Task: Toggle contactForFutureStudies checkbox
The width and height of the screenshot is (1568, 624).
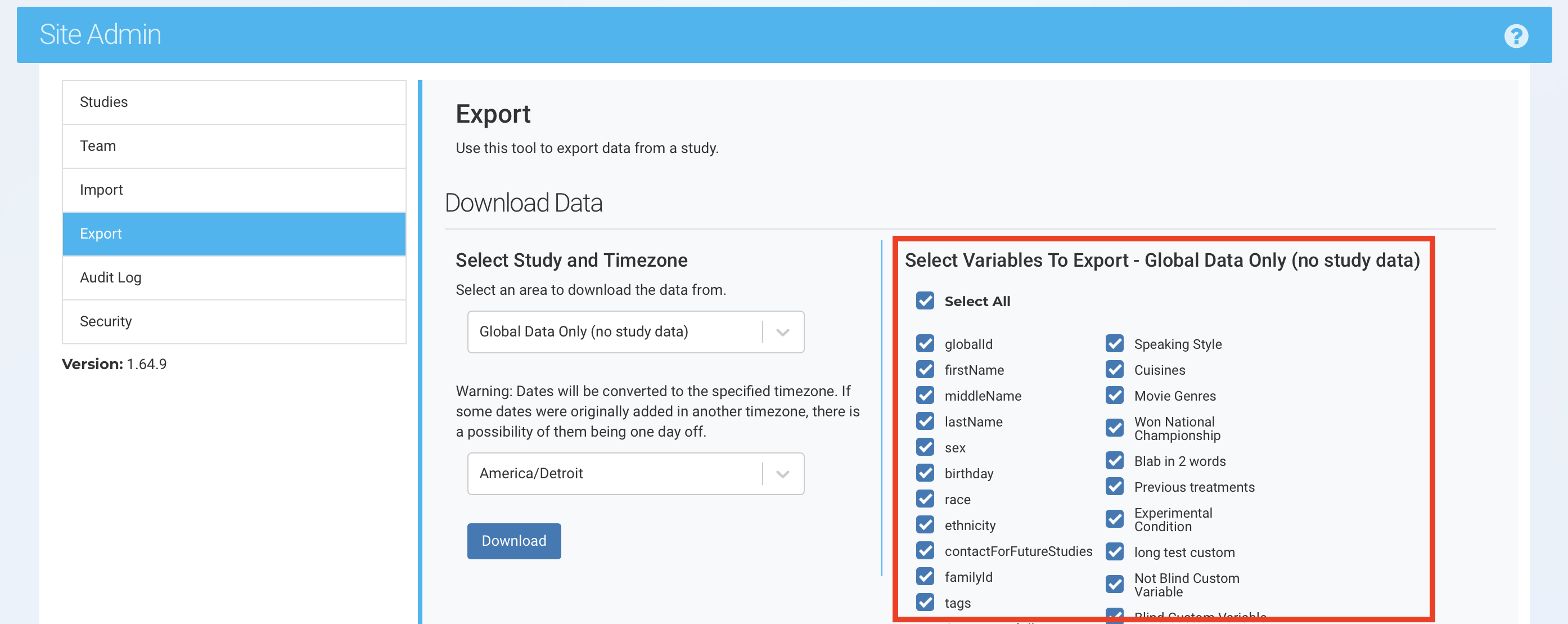Action: pos(925,551)
